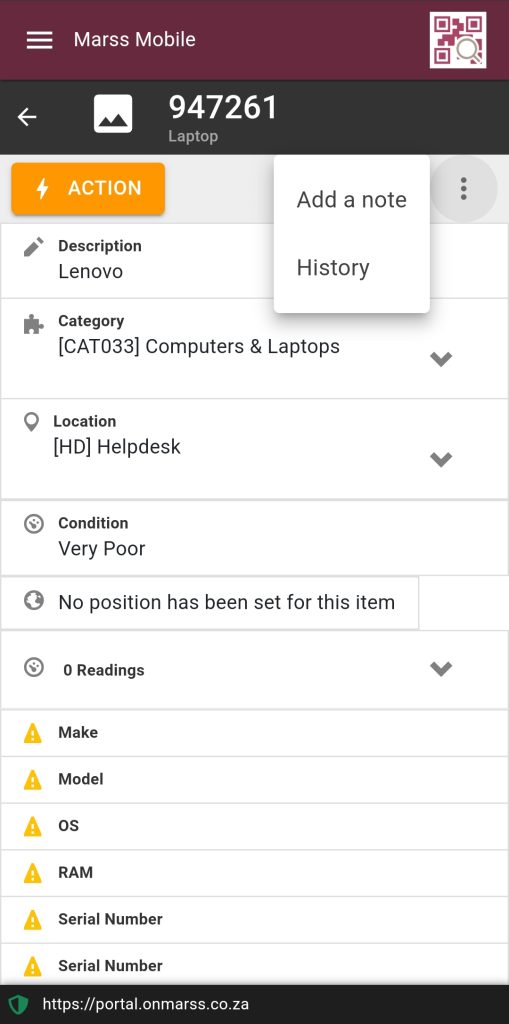The height and width of the screenshot is (1024, 509).
Task: Tap the Model attribute row
Action: point(254,780)
